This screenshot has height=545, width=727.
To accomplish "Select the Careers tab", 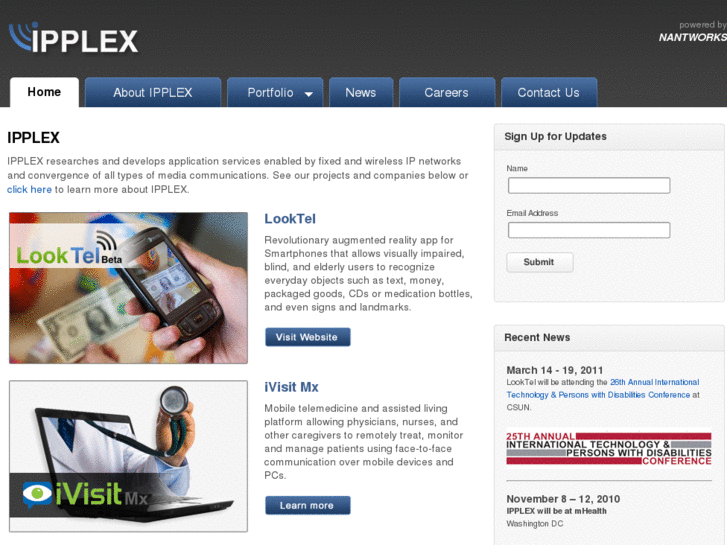I will [446, 92].
